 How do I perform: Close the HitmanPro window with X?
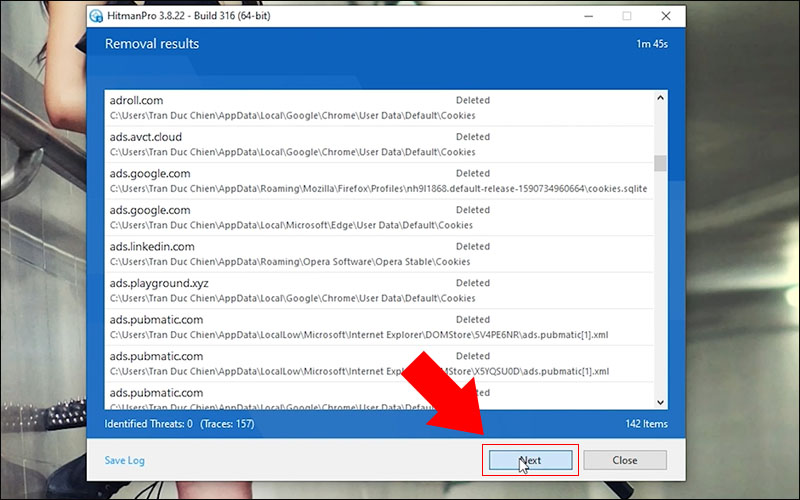(x=666, y=16)
